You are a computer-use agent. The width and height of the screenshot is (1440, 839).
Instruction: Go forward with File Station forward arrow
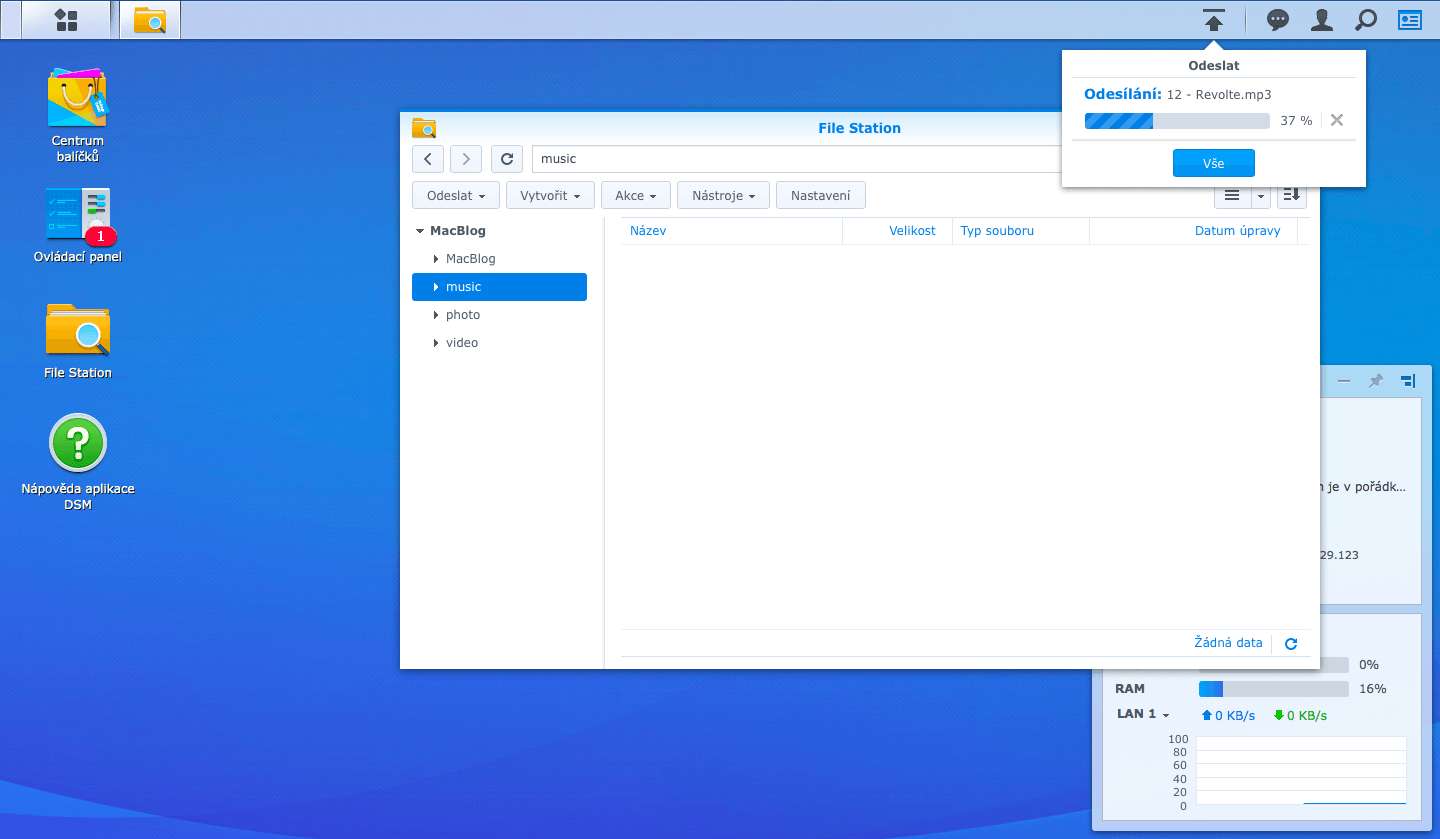[x=466, y=158]
